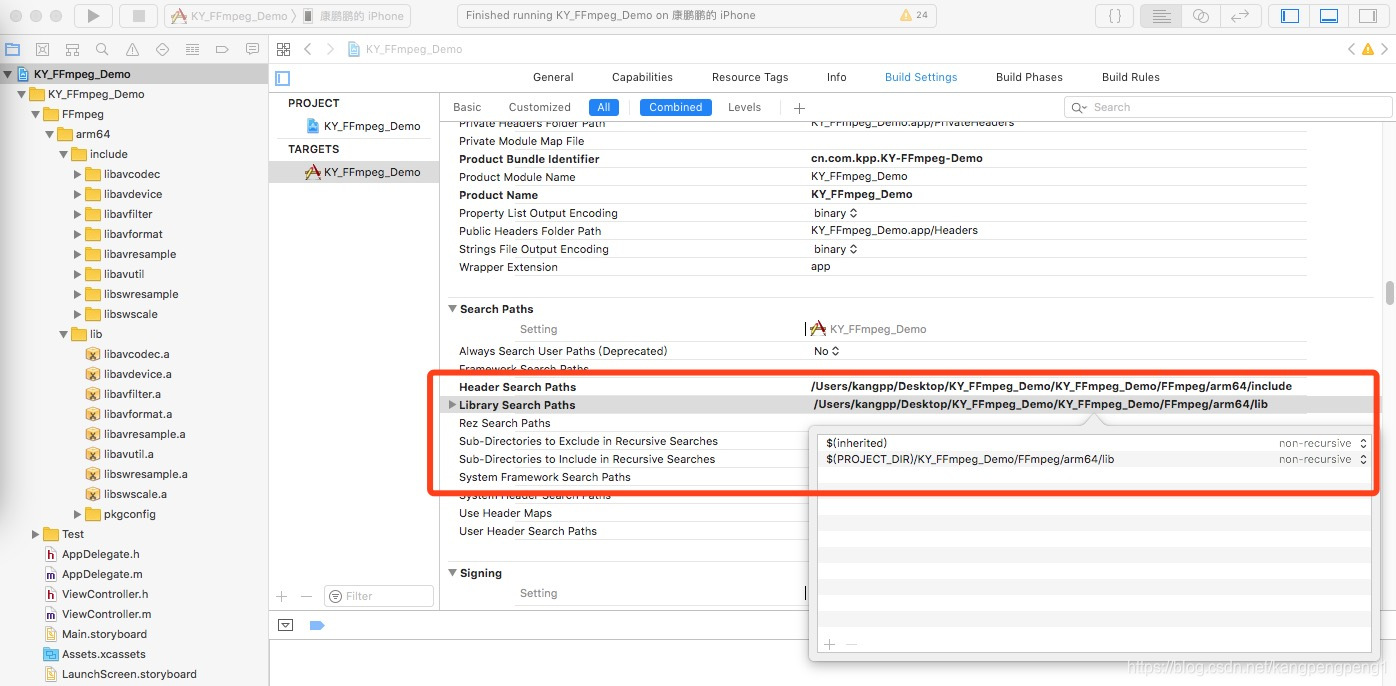Select the Combined view button

(675, 107)
